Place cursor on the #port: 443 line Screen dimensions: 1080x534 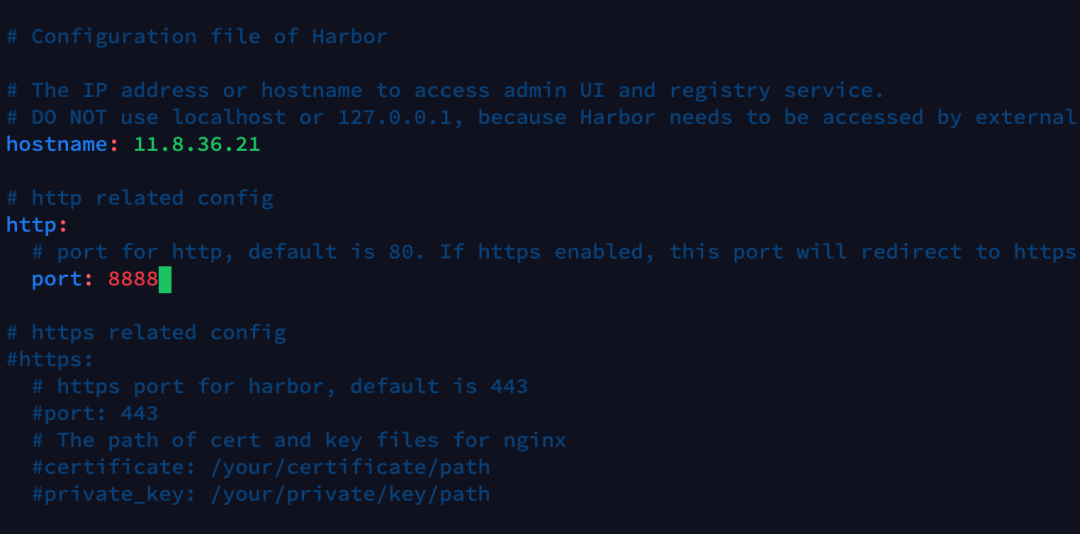point(94,413)
